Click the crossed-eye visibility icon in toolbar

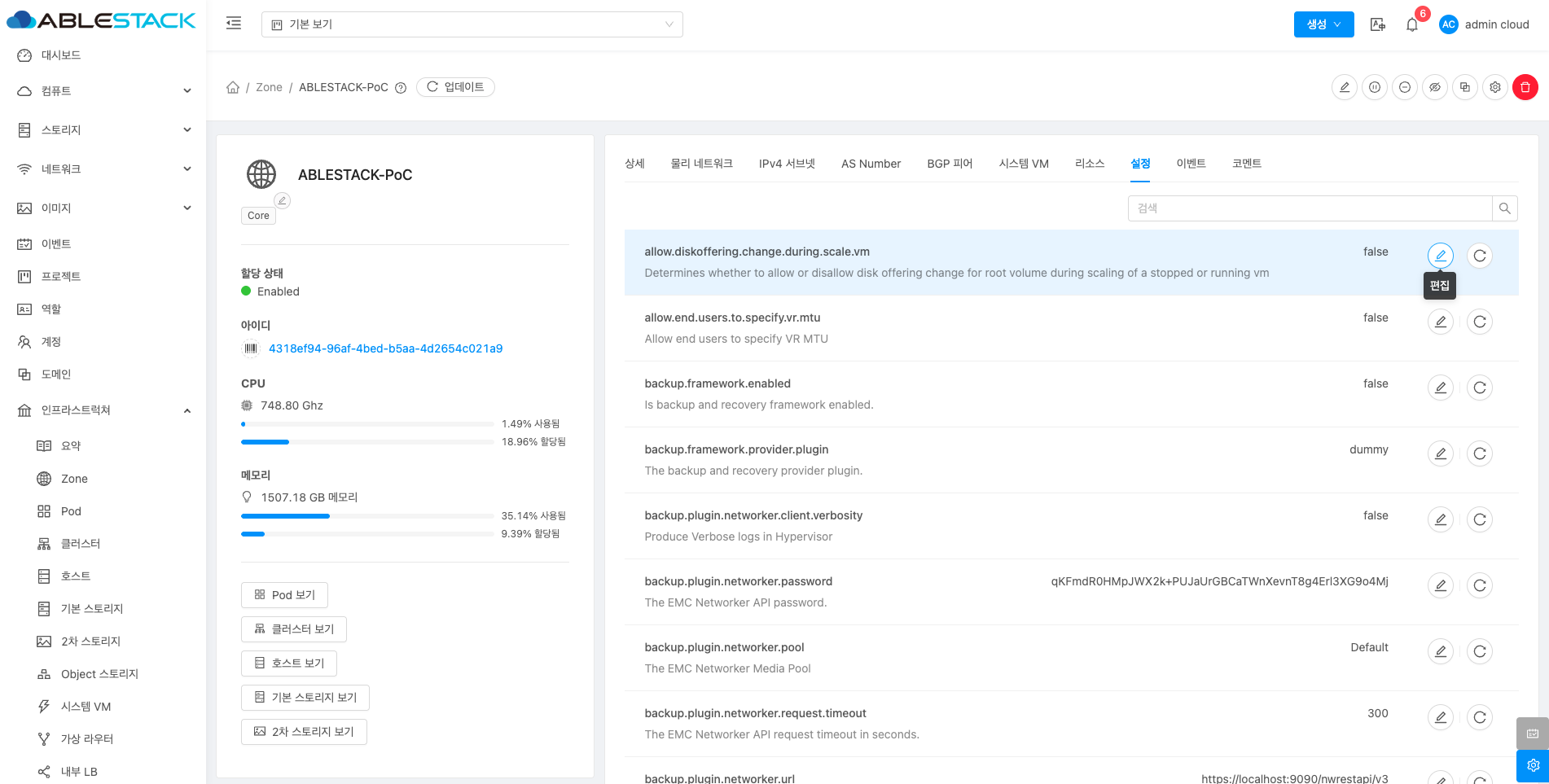pos(1435,87)
